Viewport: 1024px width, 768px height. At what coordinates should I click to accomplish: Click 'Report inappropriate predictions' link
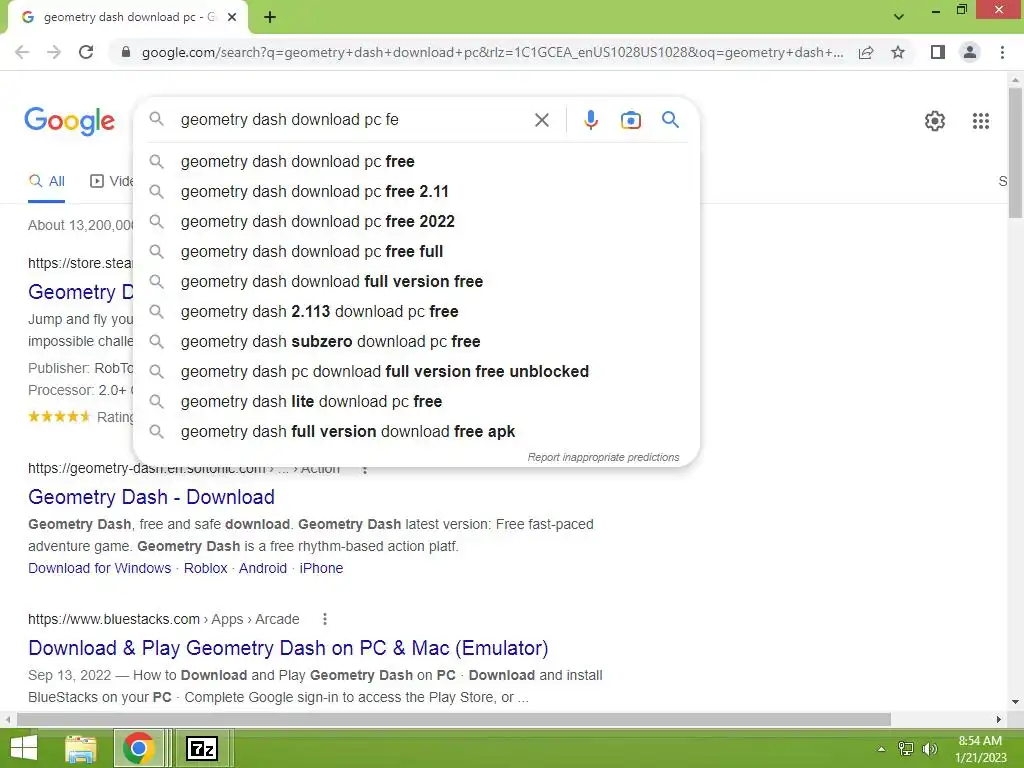coord(603,457)
